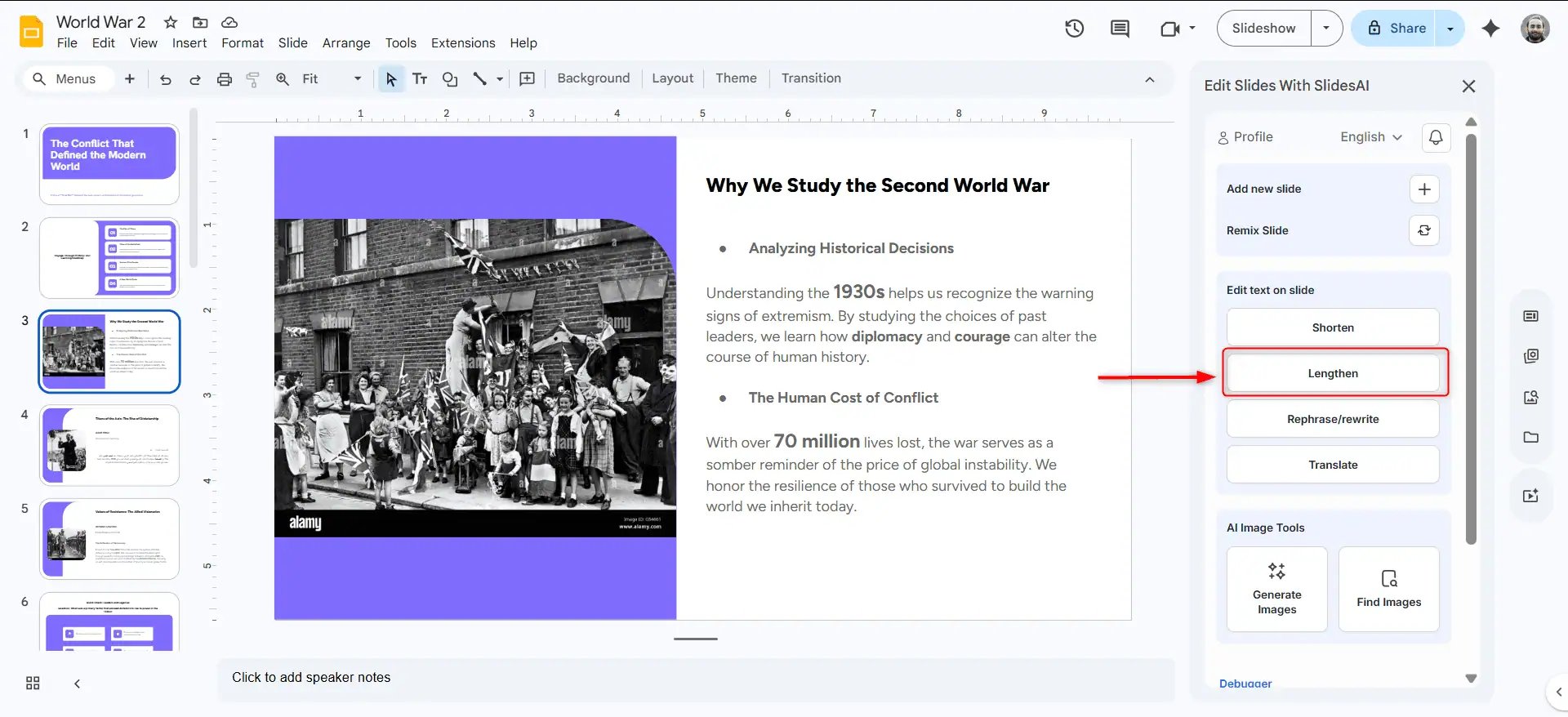
Task: Open Meet video dropdown arrow
Action: [x=1192, y=29]
